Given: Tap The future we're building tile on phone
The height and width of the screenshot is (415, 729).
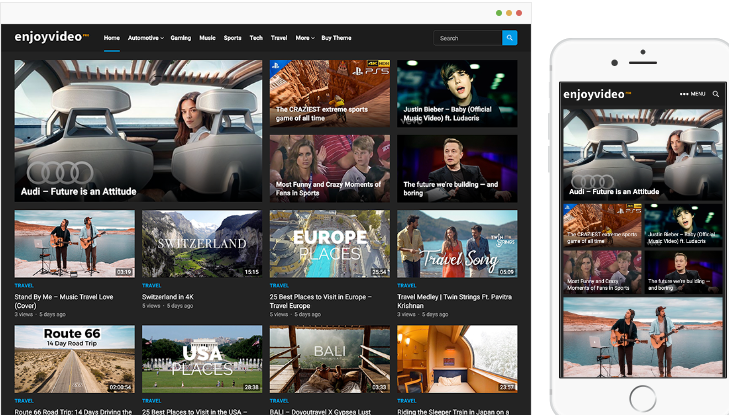Looking at the screenshot, I should coord(683,272).
